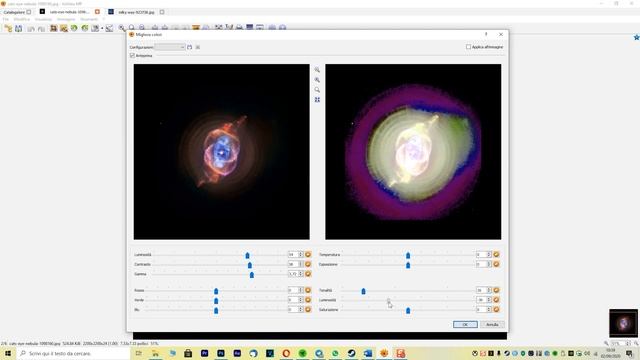Reset the Blu value
640x360 pixels.
click(308, 310)
